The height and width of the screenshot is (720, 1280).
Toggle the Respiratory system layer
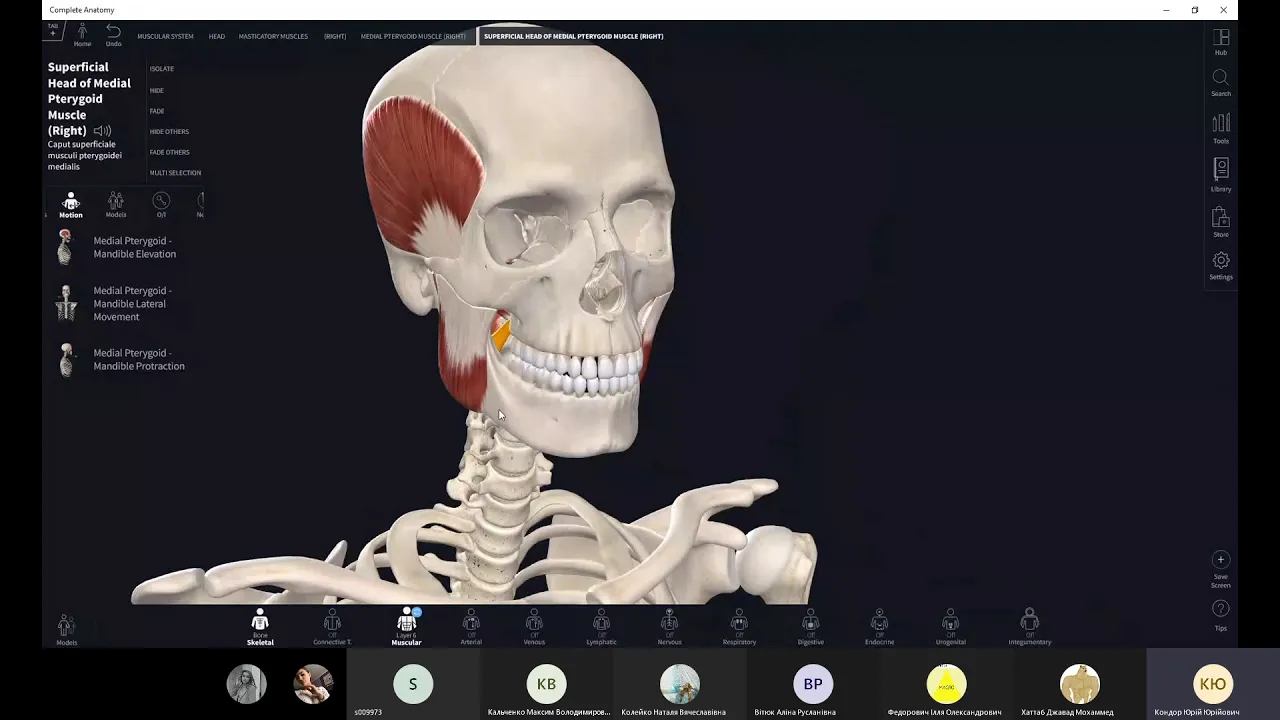pos(739,627)
